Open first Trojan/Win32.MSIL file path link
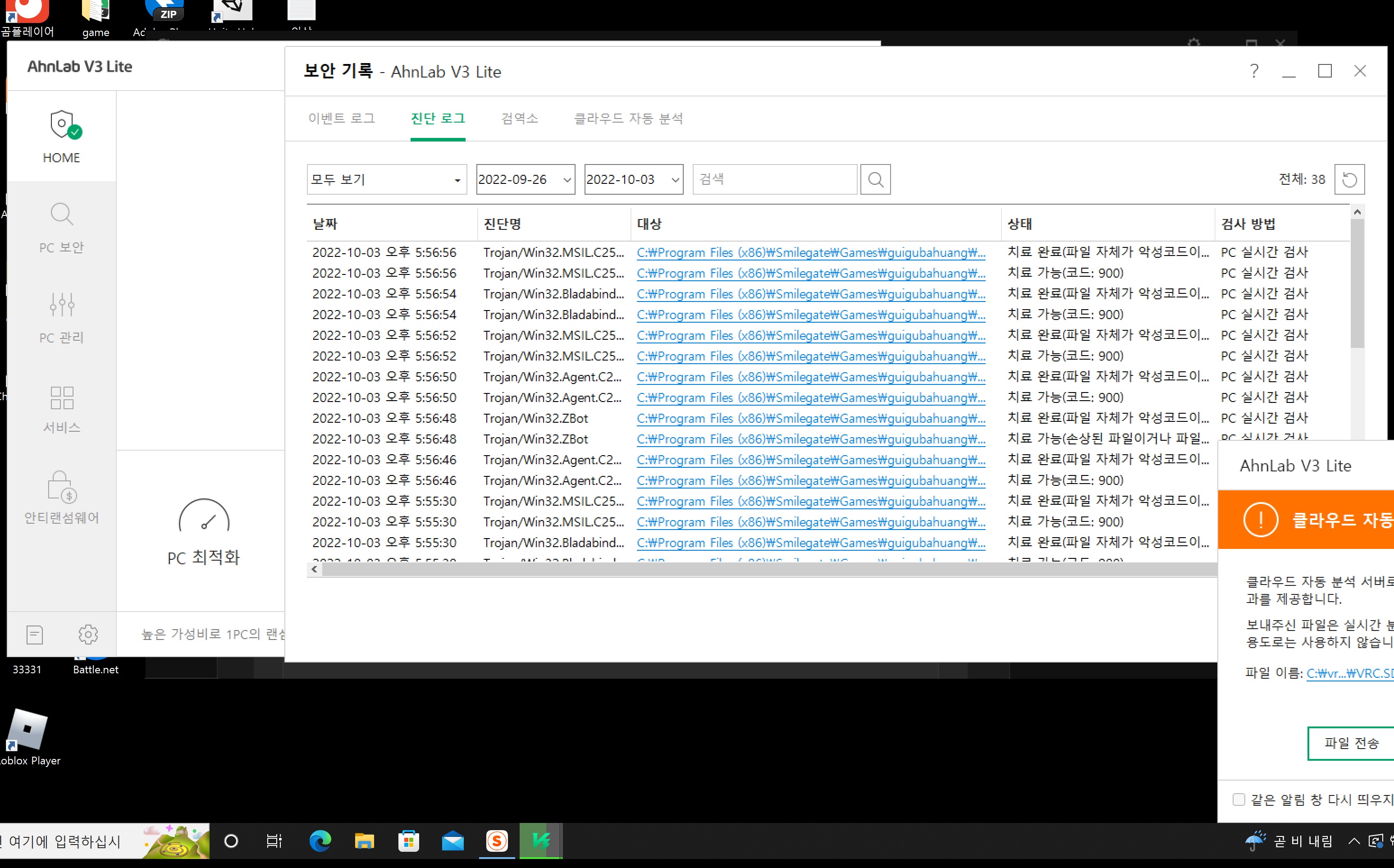The height and width of the screenshot is (868, 1394). click(811, 252)
